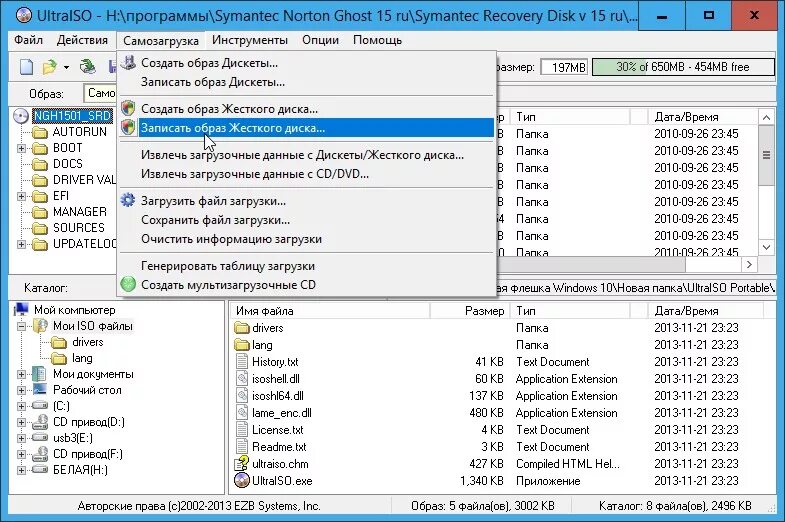Image resolution: width=785 pixels, height=522 pixels.
Task: Choose Извлечь загрузочные данные с CD/DVD
Action: [x=306, y=174]
